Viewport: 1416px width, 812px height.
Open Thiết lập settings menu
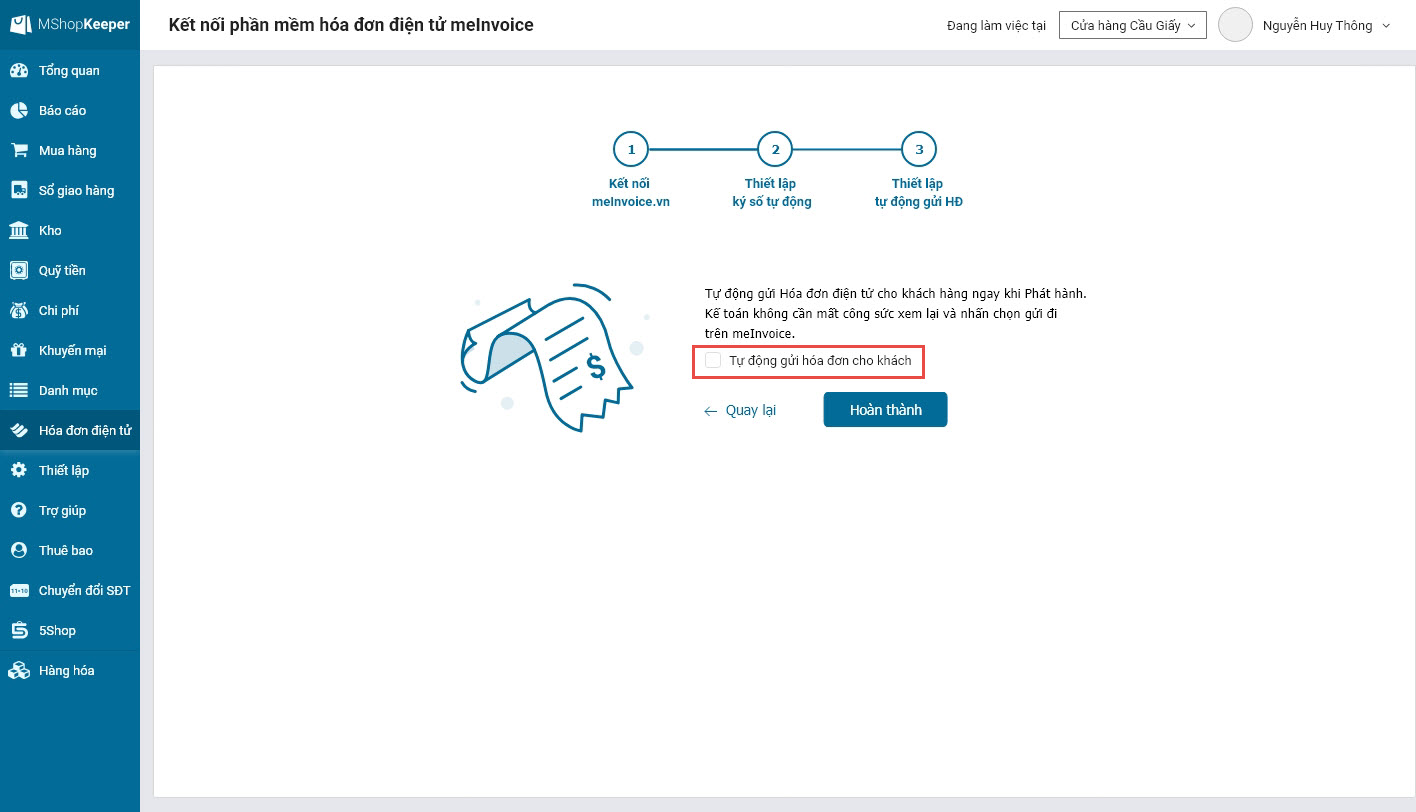pyautogui.click(x=70, y=471)
